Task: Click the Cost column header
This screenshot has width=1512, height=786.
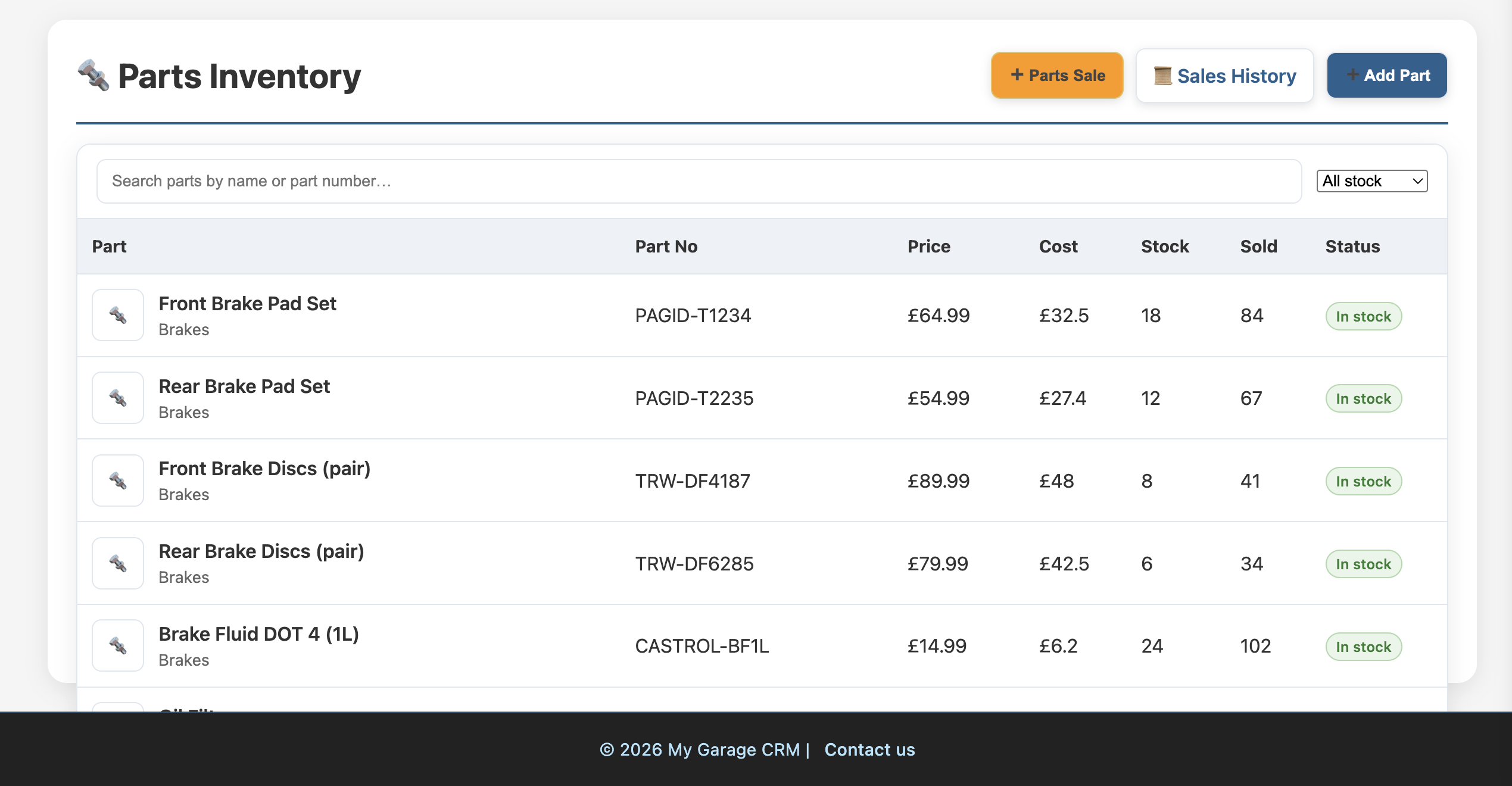Action: pyautogui.click(x=1058, y=247)
